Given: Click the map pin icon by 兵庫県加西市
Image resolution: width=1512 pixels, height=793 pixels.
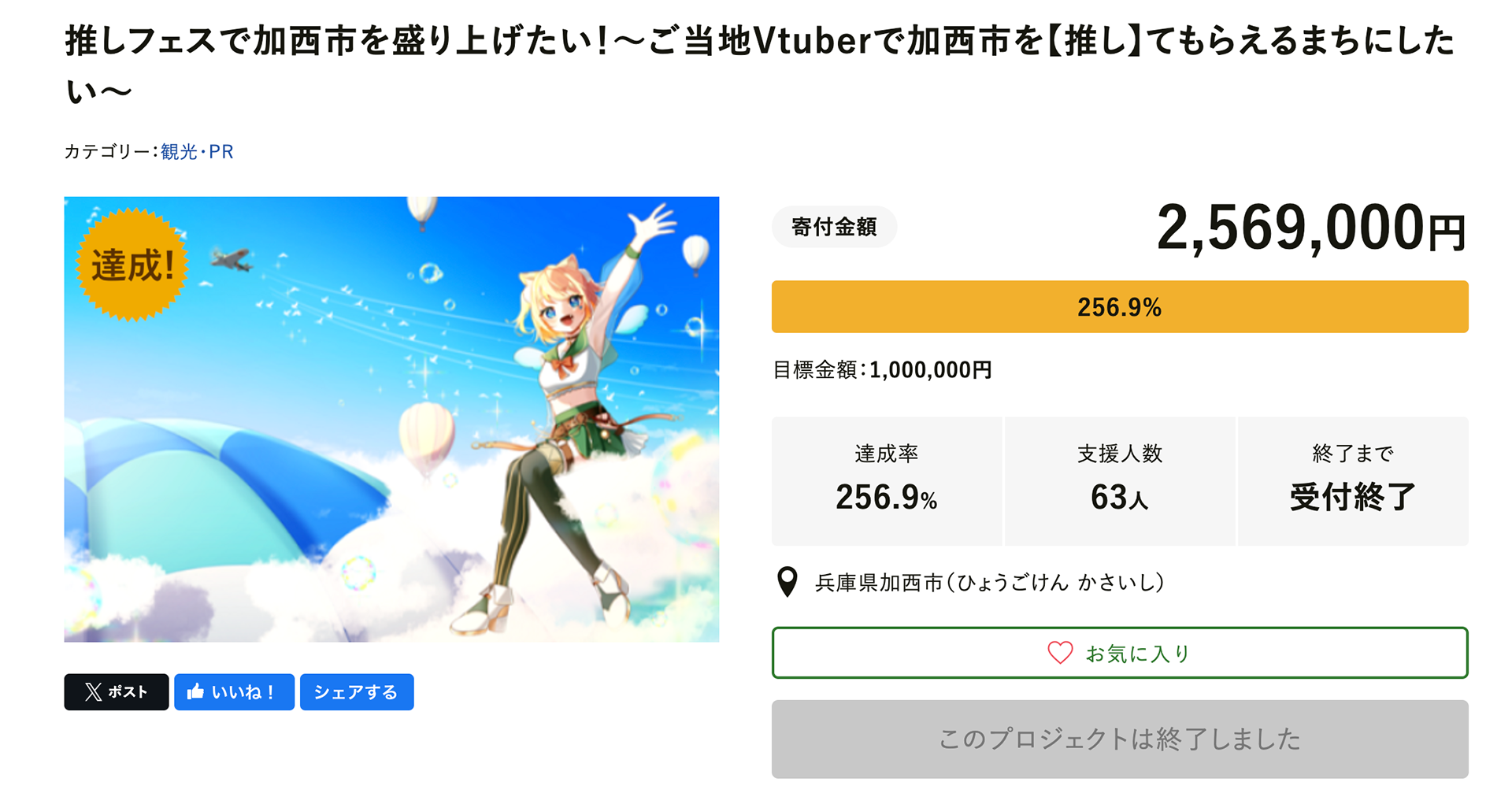Looking at the screenshot, I should click(x=787, y=583).
